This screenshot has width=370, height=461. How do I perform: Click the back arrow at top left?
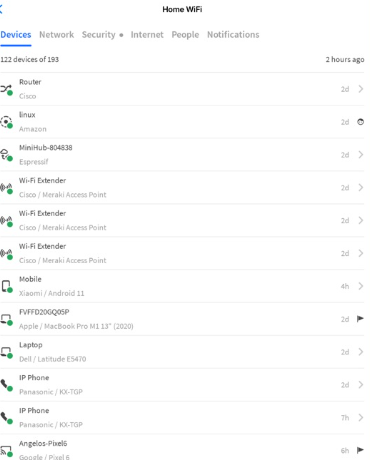1,9
